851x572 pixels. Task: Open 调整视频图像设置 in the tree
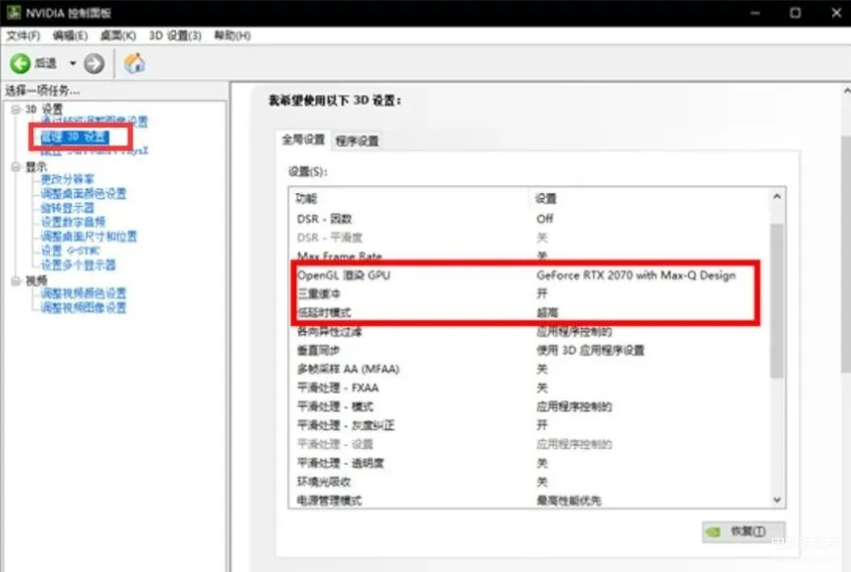tap(84, 308)
